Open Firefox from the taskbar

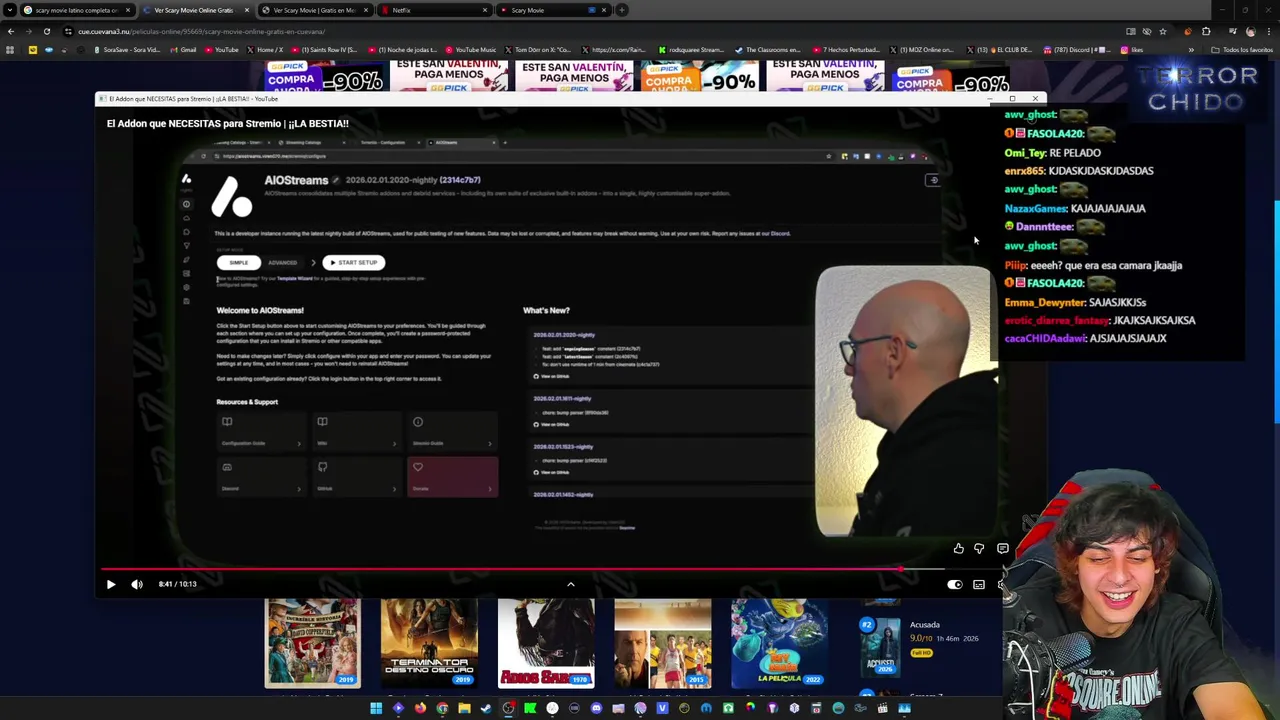(x=420, y=708)
